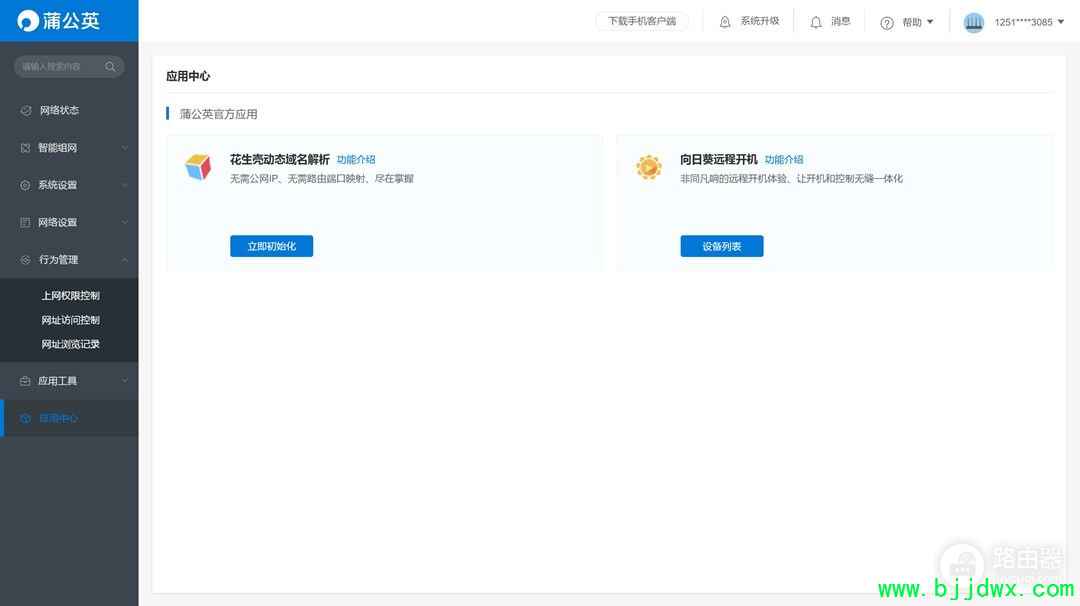Click the 蒲公英官方应用 section heading
1080x606 pixels.
pos(218,114)
